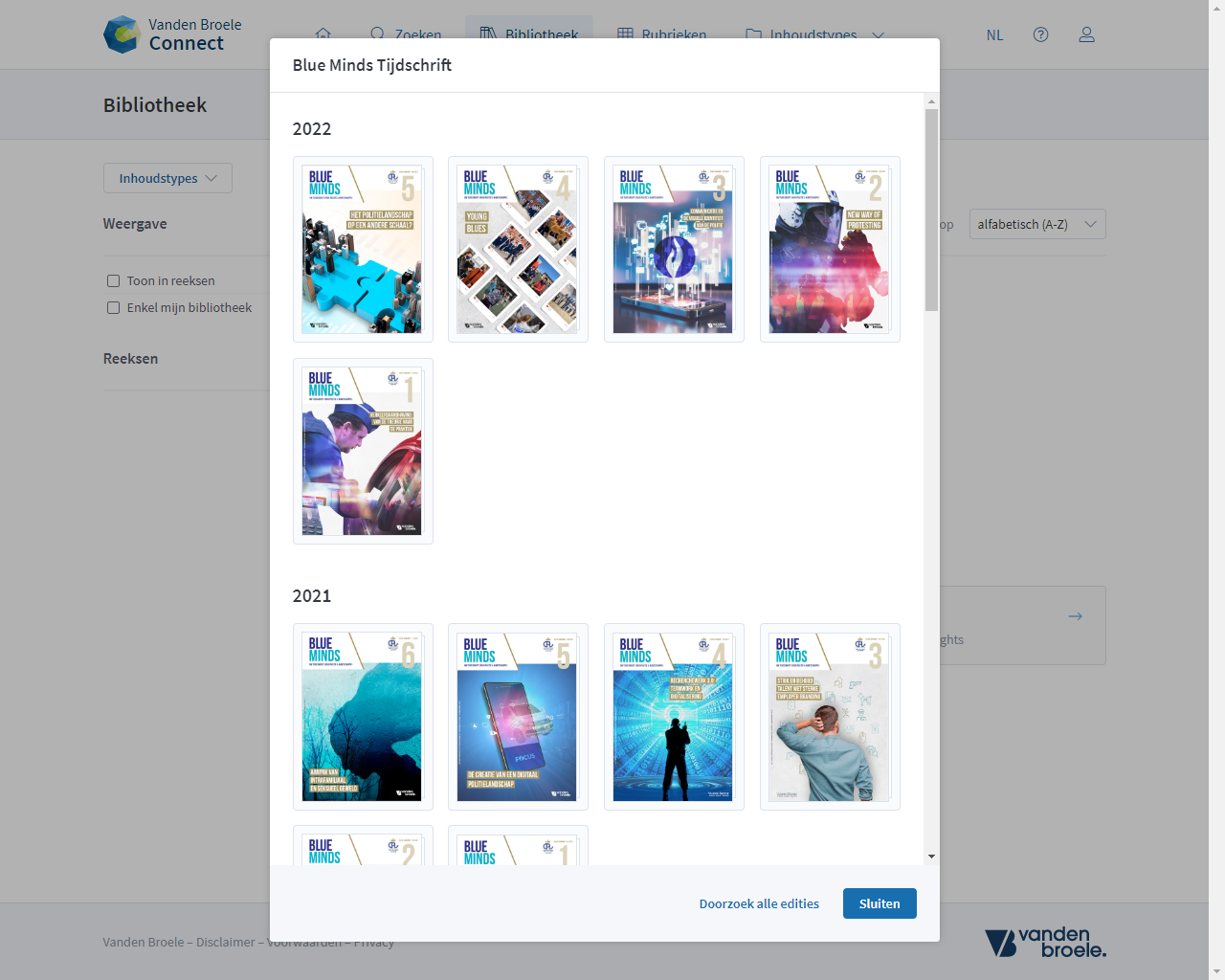The height and width of the screenshot is (980, 1225).
Task: Click the Rubrieken grid icon
Action: coord(625,34)
